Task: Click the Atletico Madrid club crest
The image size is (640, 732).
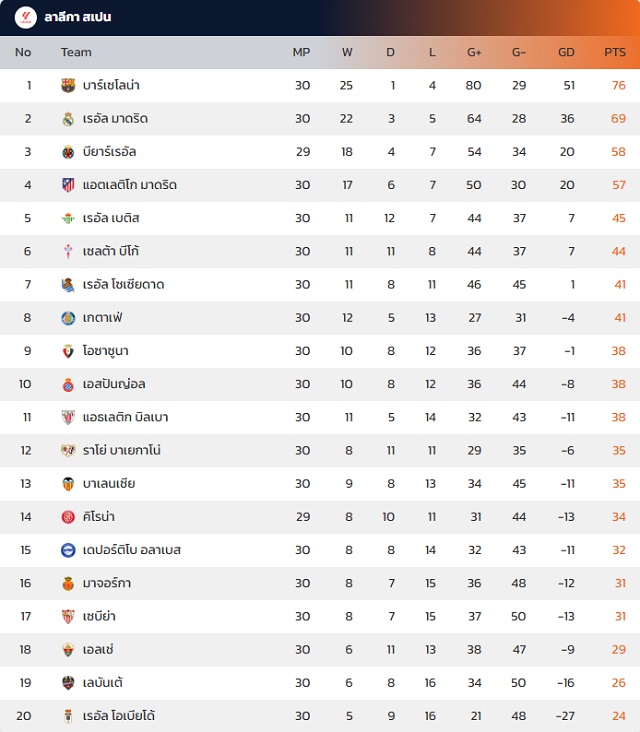Action: pyautogui.click(x=68, y=185)
